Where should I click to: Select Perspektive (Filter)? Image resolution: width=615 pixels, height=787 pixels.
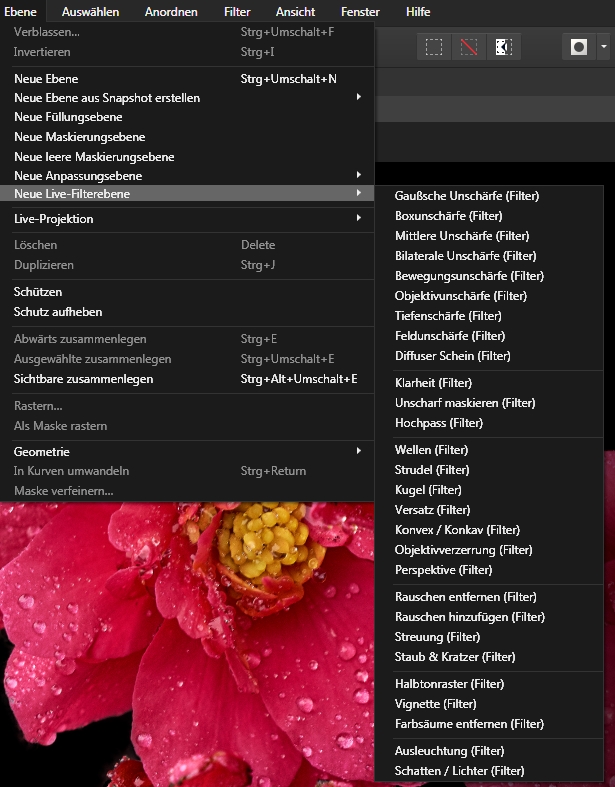tap(489, 570)
